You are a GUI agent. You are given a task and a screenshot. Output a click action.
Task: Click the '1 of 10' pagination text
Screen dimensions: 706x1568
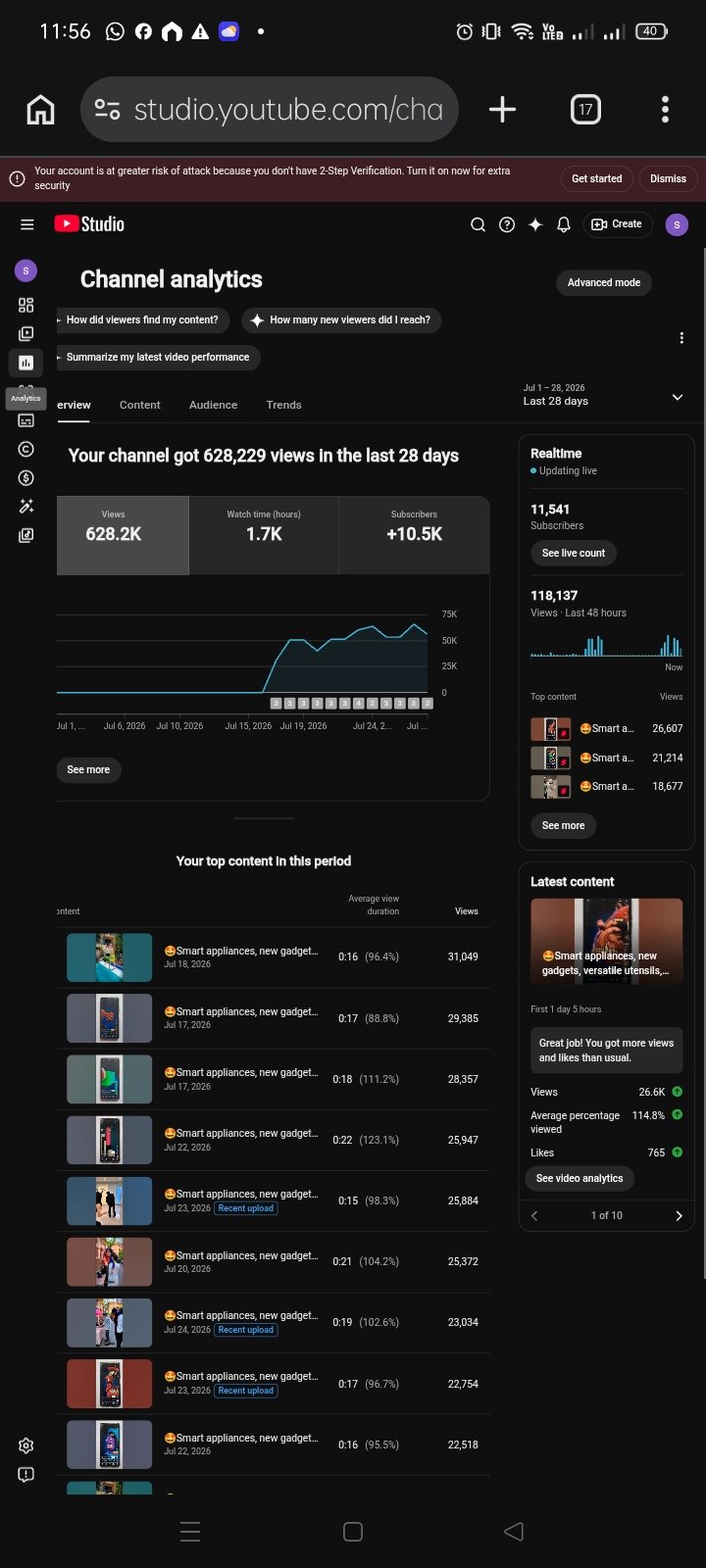tap(606, 1215)
